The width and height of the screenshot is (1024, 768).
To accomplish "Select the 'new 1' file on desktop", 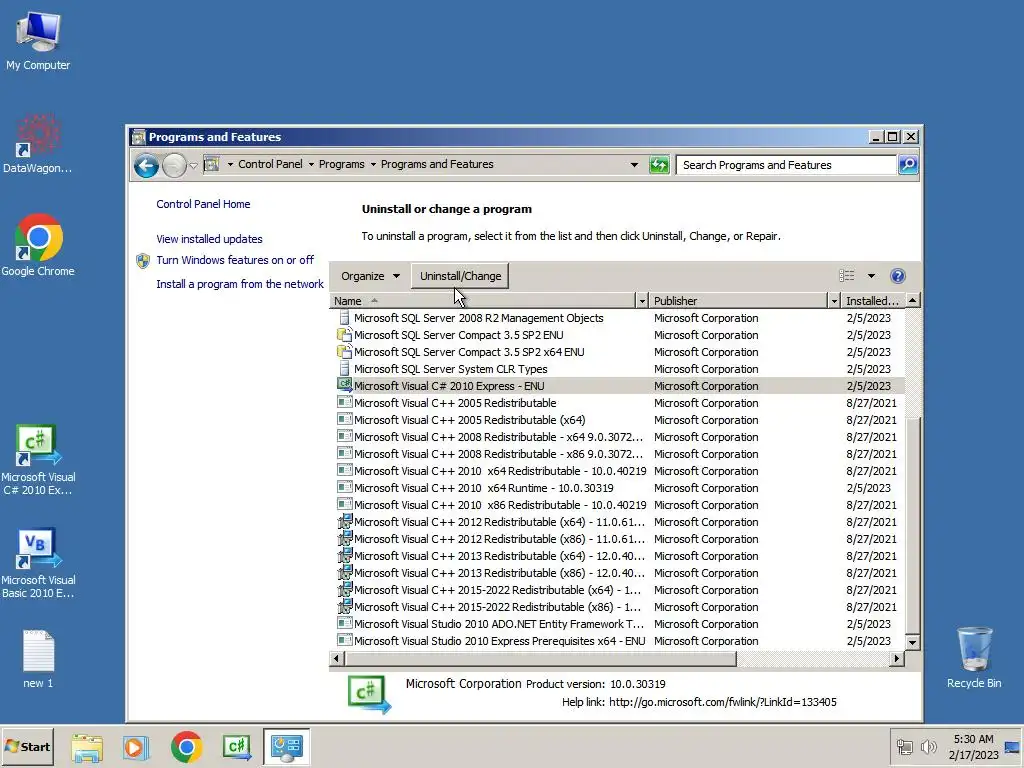I will click(x=38, y=659).
